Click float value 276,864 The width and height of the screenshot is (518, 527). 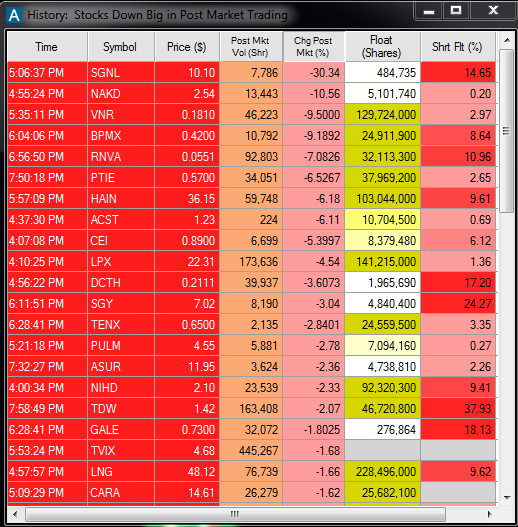[383, 430]
